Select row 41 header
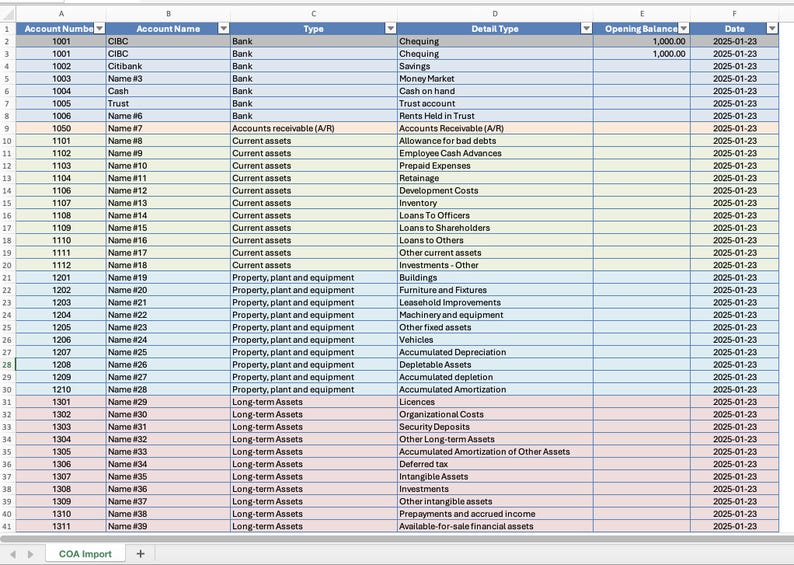 click(8, 526)
